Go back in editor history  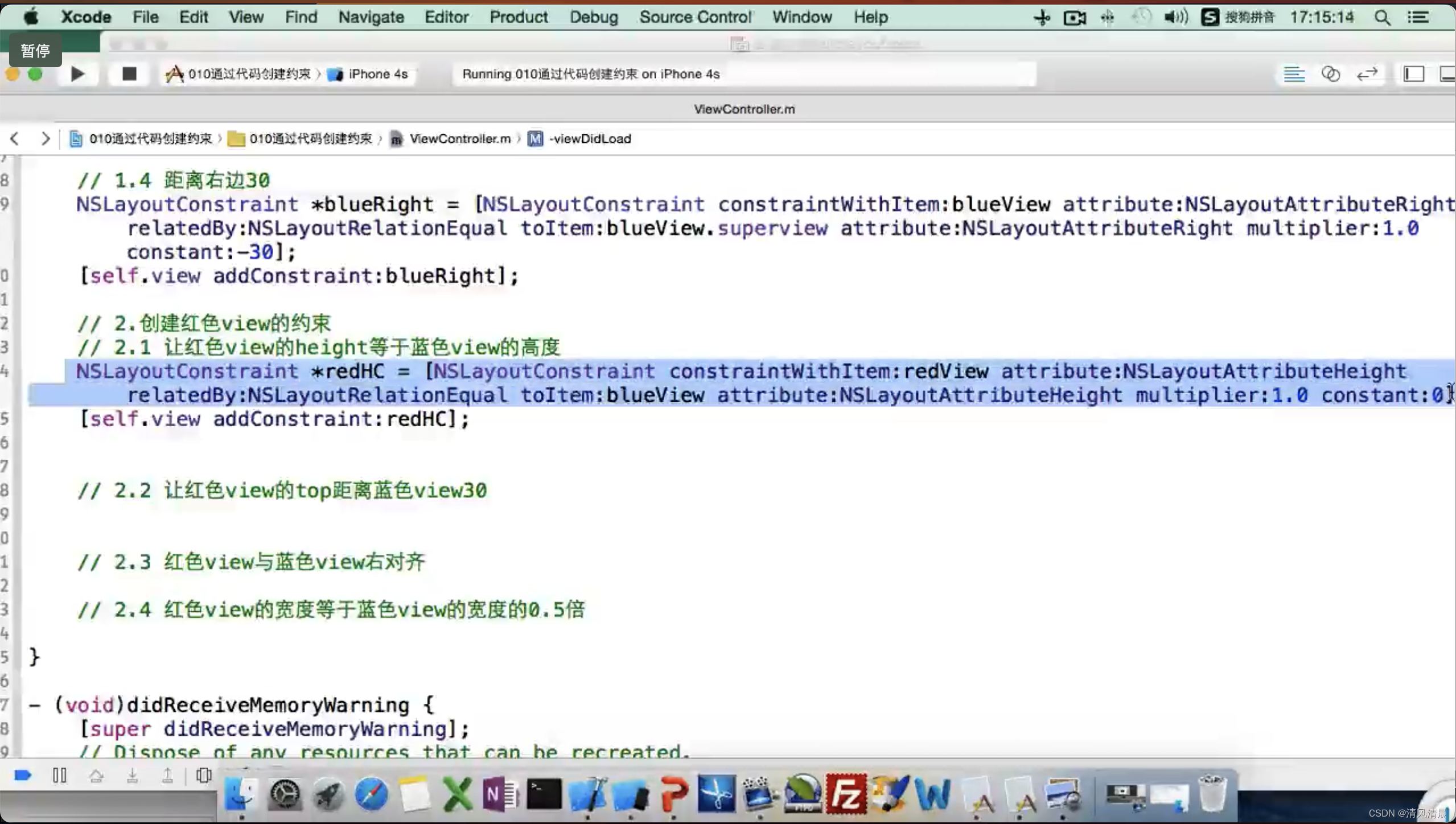tap(15, 139)
